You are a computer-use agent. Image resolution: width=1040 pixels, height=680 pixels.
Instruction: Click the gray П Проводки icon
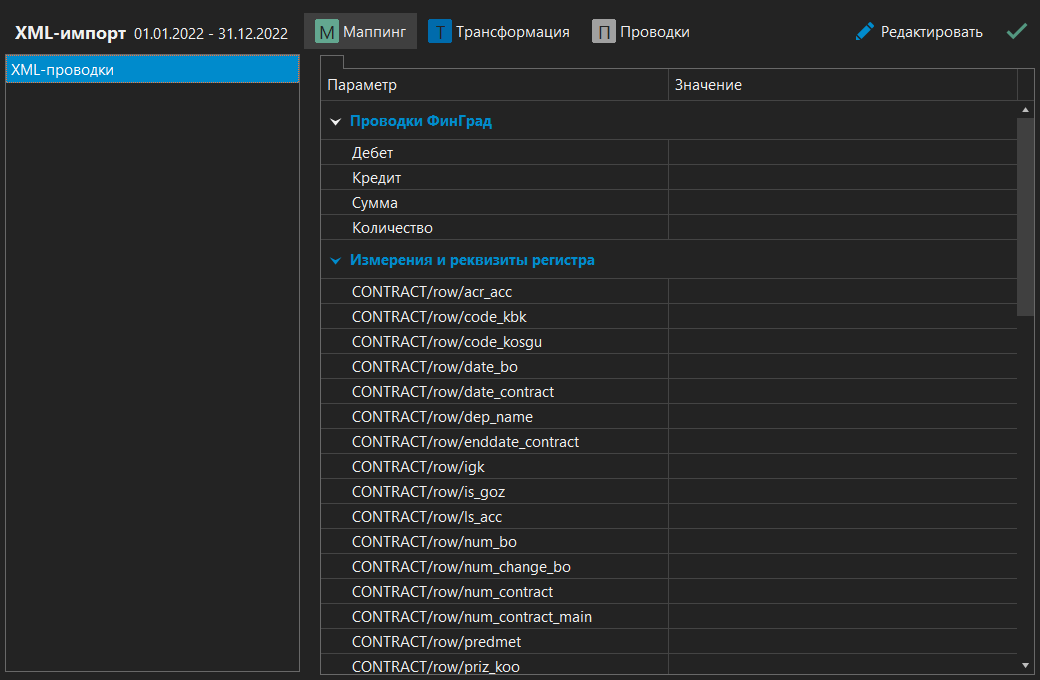pos(603,32)
